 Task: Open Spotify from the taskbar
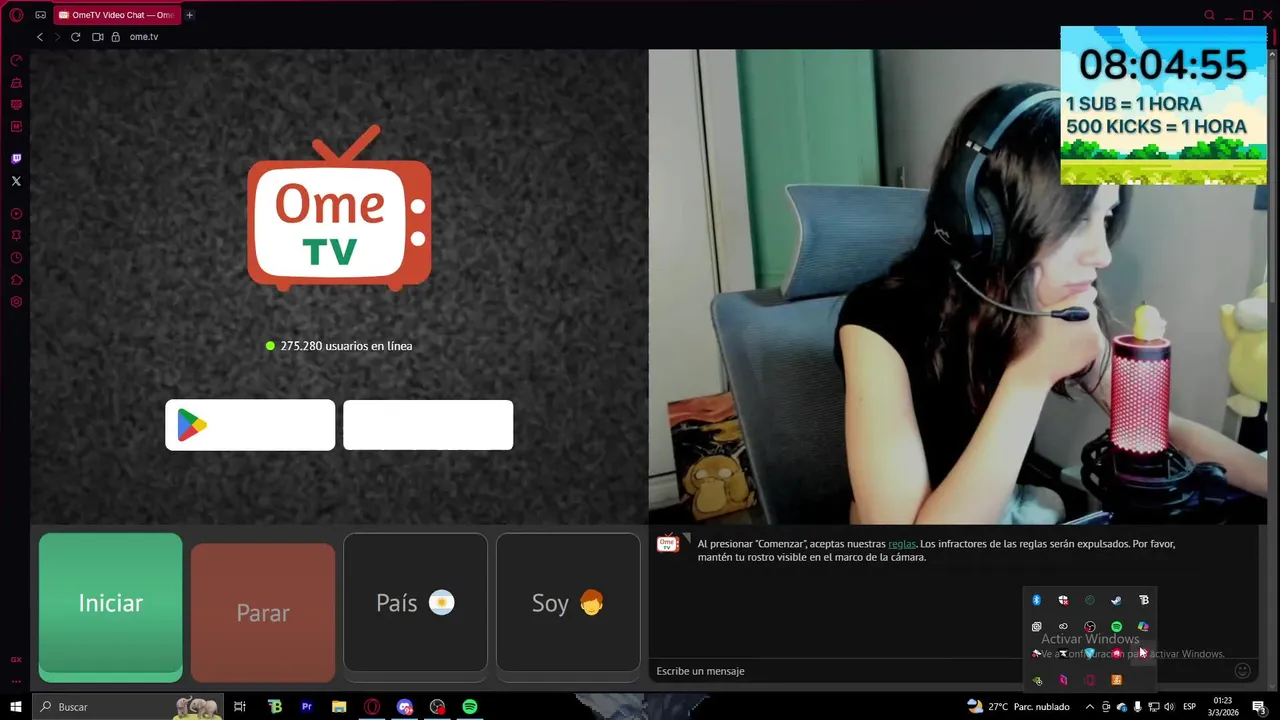(470, 707)
